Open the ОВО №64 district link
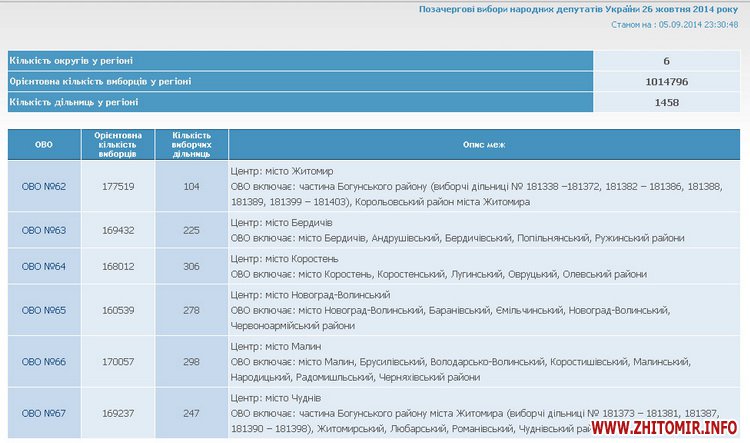750x443 pixels. [44, 266]
